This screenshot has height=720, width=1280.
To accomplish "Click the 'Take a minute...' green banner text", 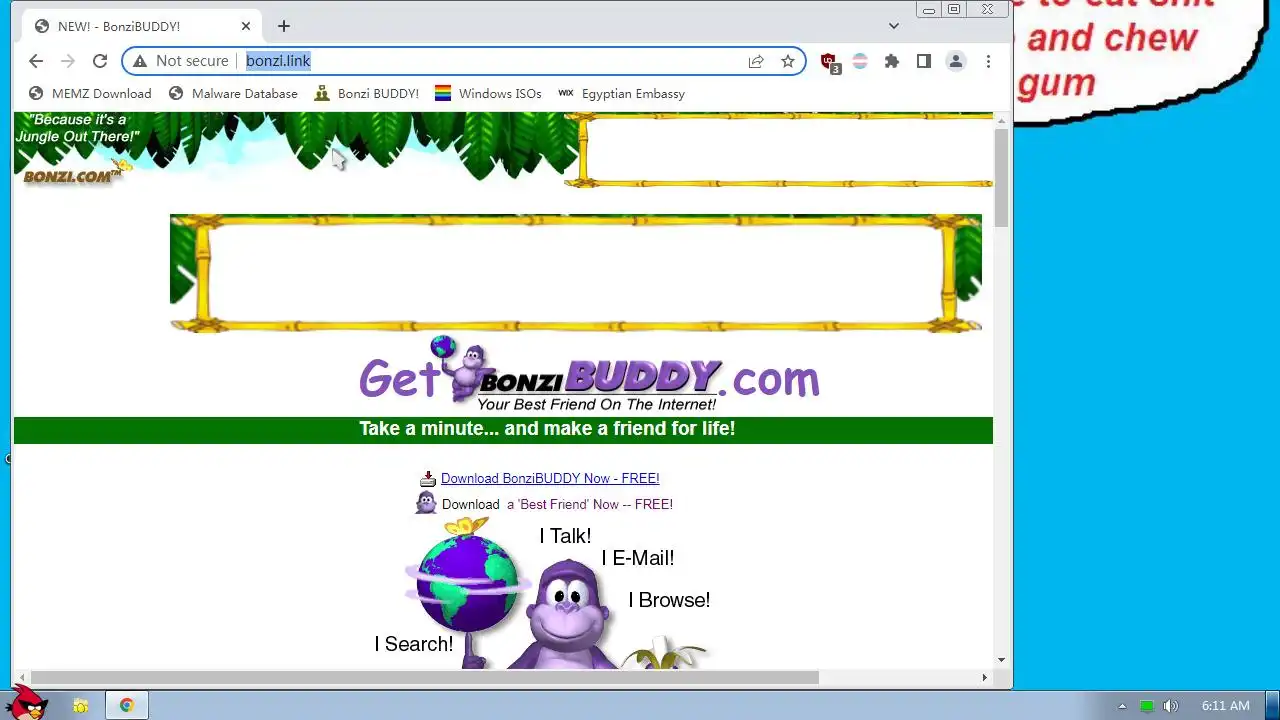I will (547, 429).
